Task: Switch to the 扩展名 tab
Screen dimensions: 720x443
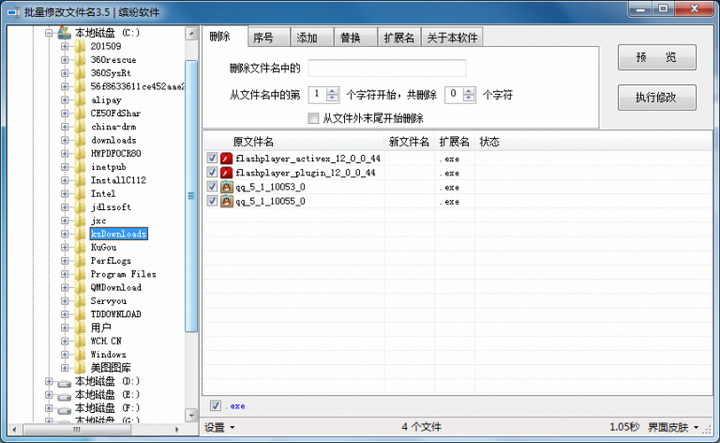Action: point(399,38)
